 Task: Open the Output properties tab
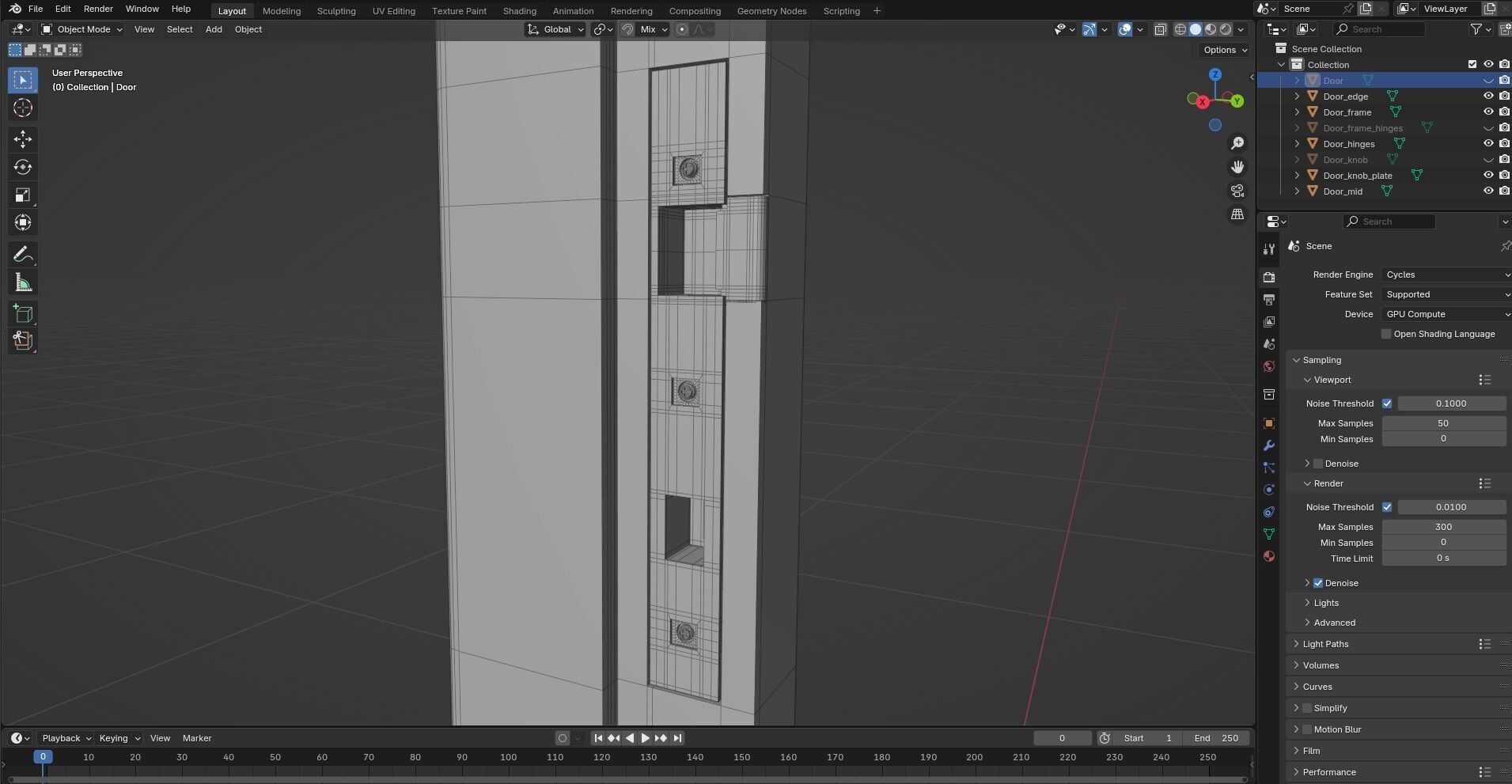pos(1269,300)
